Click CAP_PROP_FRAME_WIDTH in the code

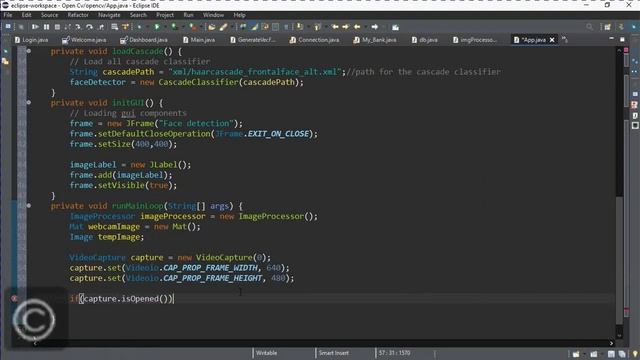211,268
